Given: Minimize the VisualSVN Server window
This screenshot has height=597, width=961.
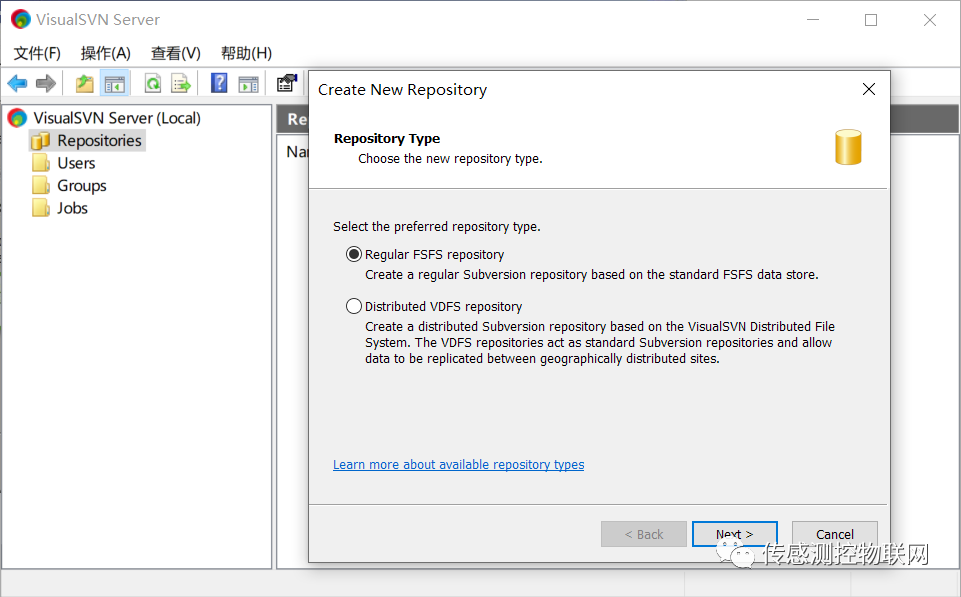Looking at the screenshot, I should click(813, 20).
